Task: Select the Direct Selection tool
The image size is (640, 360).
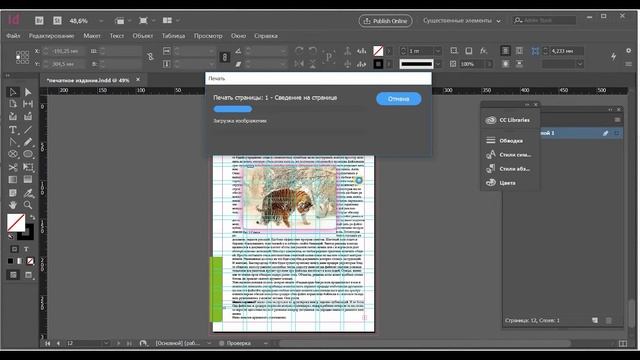Action: pyautogui.click(x=28, y=92)
